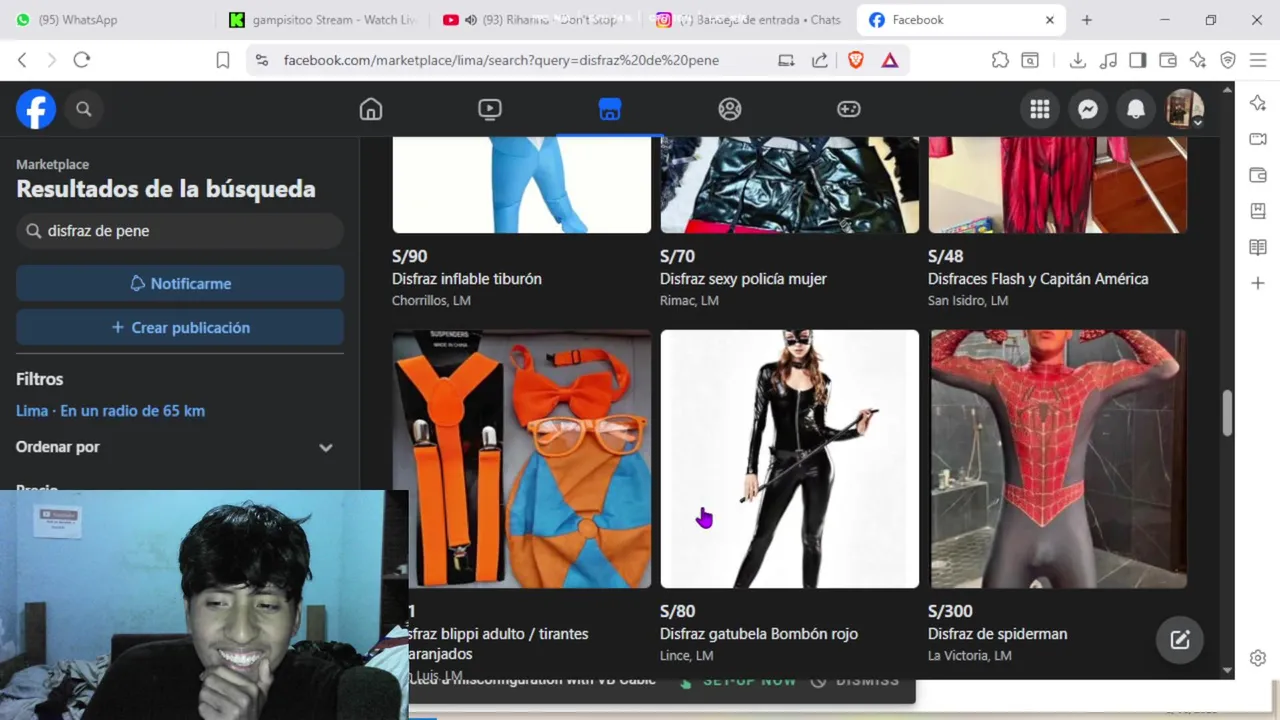Open a new browser tab
The image size is (1280, 720).
(x=1087, y=20)
